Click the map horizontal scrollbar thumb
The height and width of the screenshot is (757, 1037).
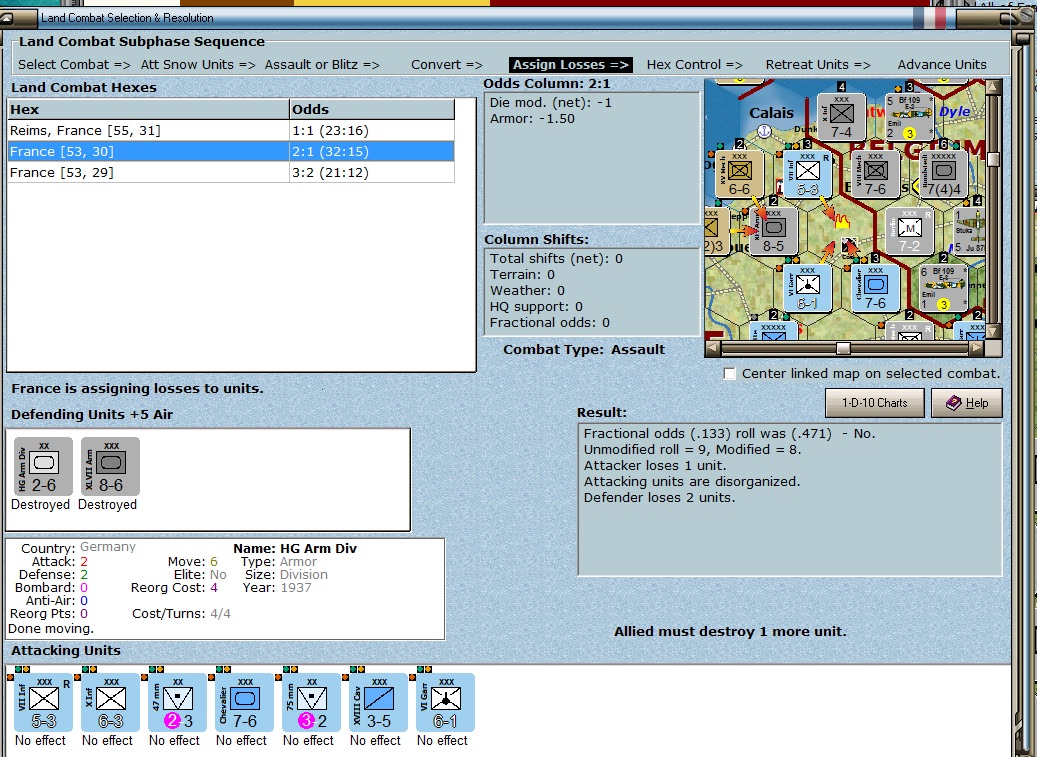point(843,348)
